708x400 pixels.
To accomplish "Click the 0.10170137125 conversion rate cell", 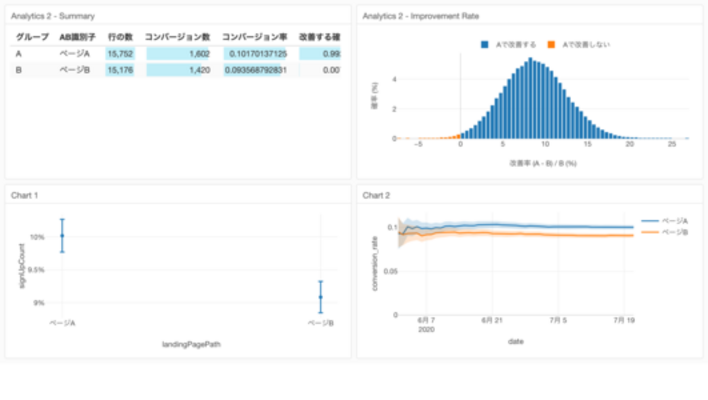I will click(x=255, y=54).
